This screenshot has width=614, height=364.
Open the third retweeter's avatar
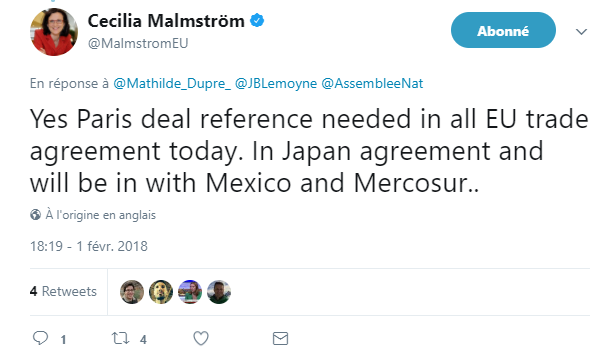(190, 292)
